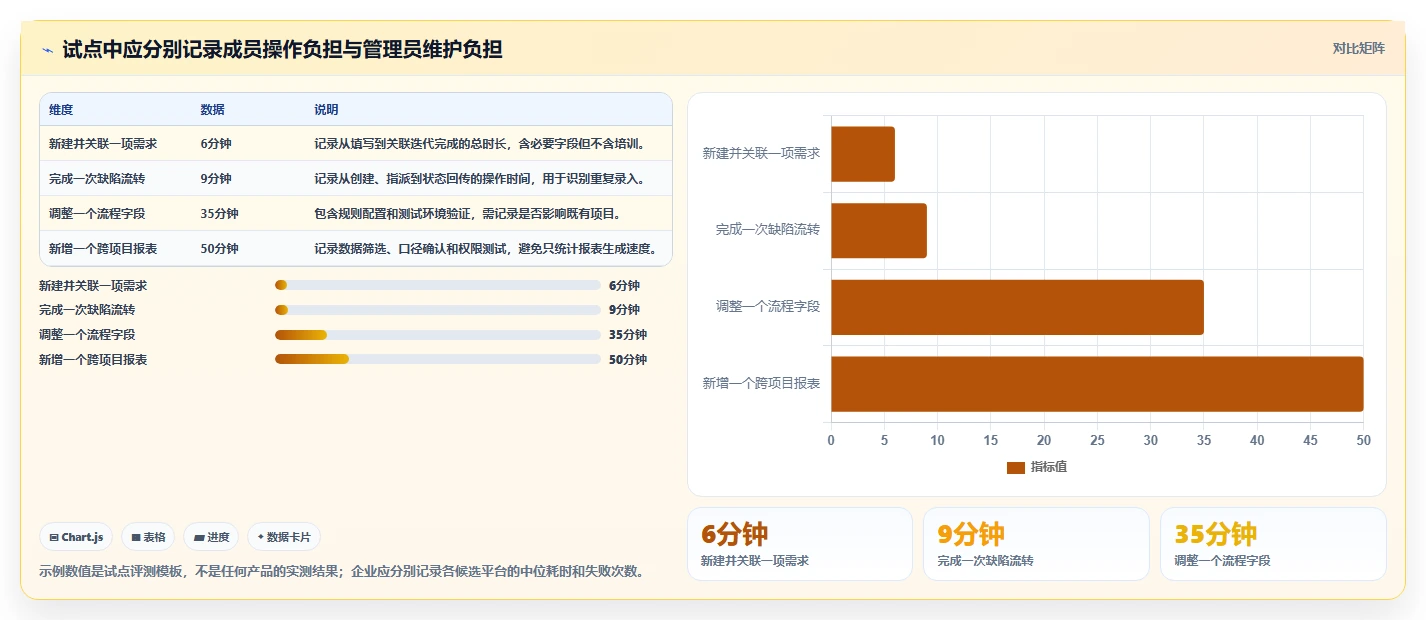Click the 新增一个跨项目报表 label in the progress list
The image size is (1426, 620).
[x=93, y=359]
